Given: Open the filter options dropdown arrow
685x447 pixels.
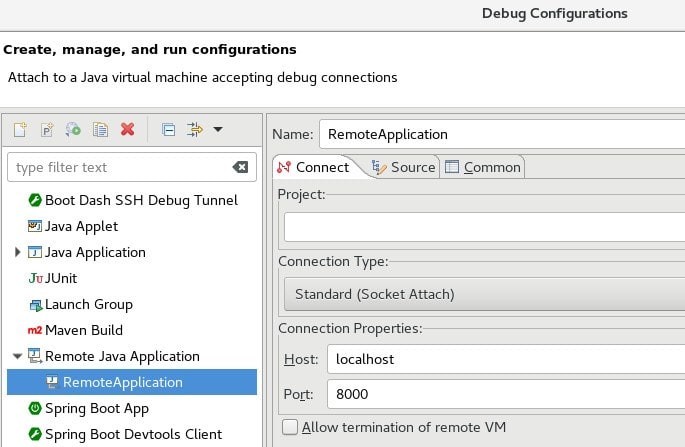Looking at the screenshot, I should 218,129.
